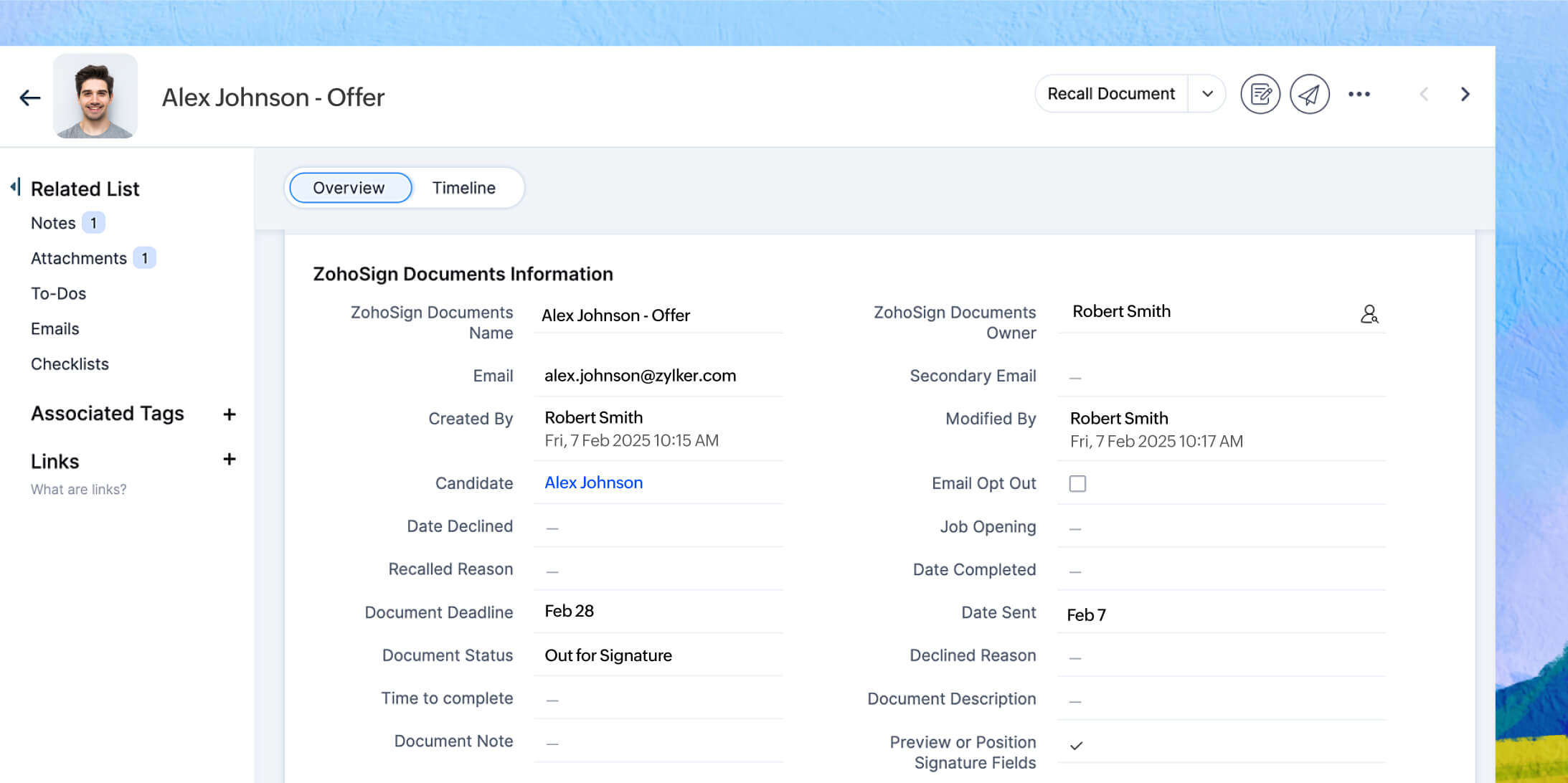1568x783 pixels.
Task: Open the Alex Johnson candidate link
Action: pyautogui.click(x=593, y=483)
